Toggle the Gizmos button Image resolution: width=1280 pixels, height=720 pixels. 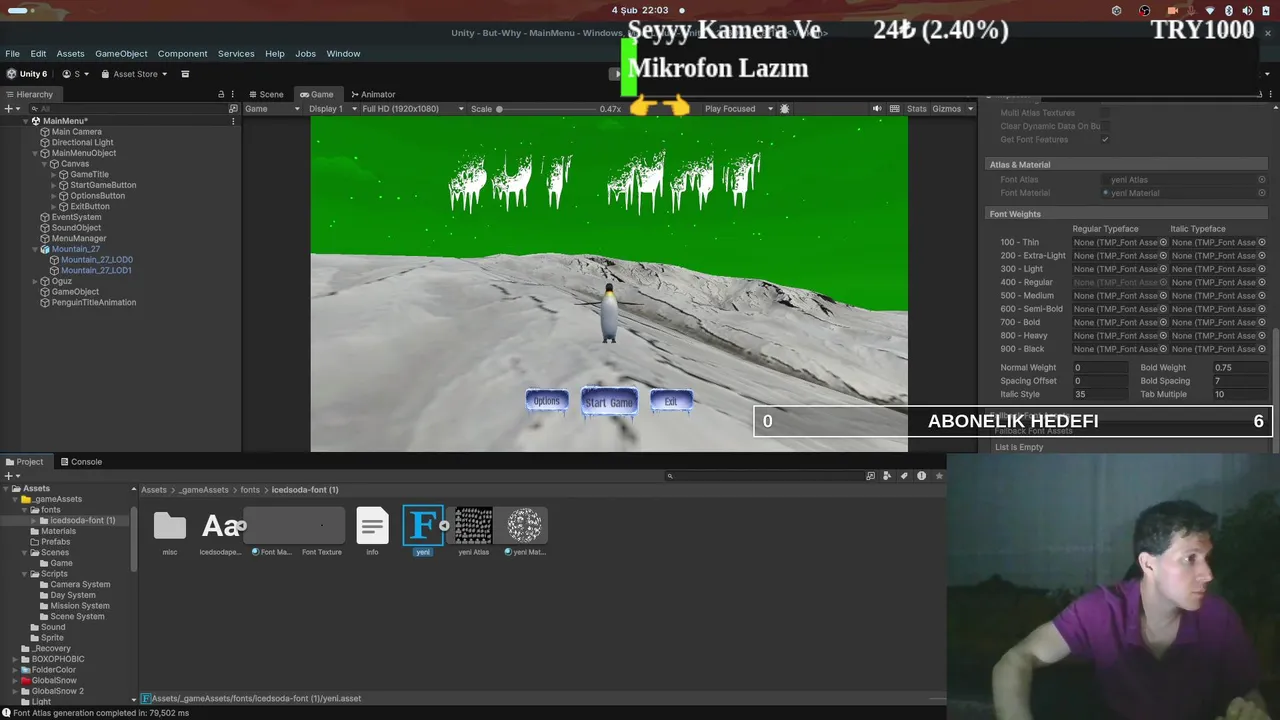pyautogui.click(x=946, y=109)
